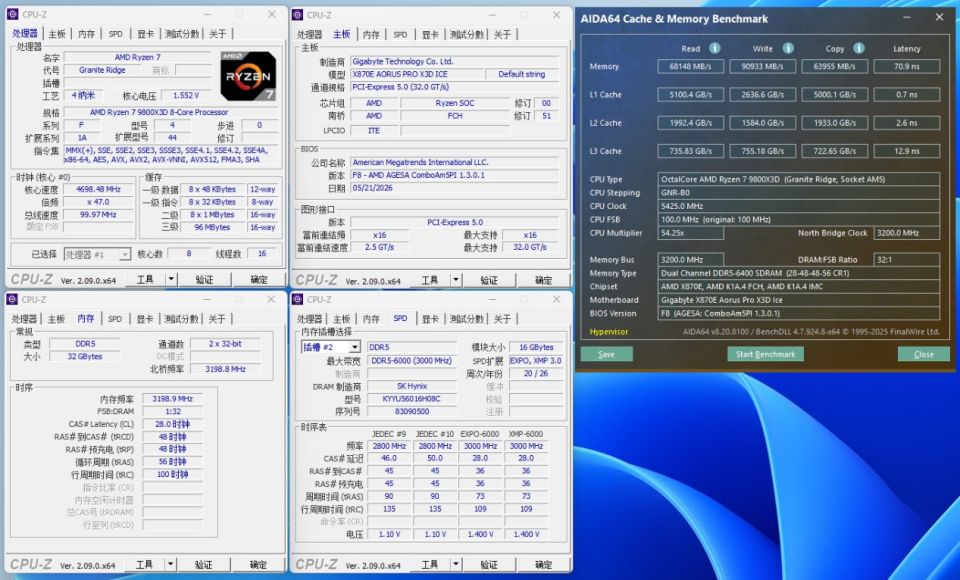Switch to 内存 tab in processor window
This screenshot has width=960, height=580.
coord(86,34)
